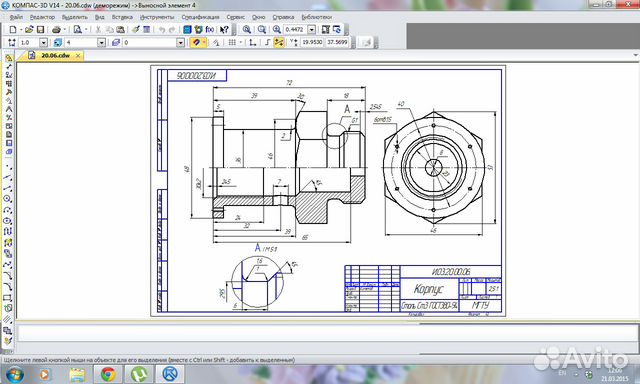640x384 pixels.
Task: Expand the New document dropdown arrow
Action: 20,29
